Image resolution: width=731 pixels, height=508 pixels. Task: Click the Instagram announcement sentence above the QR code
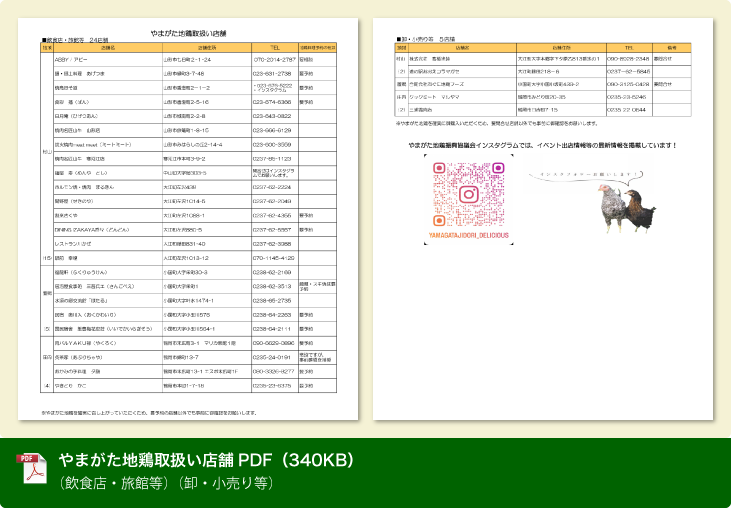pyautogui.click(x=542, y=145)
